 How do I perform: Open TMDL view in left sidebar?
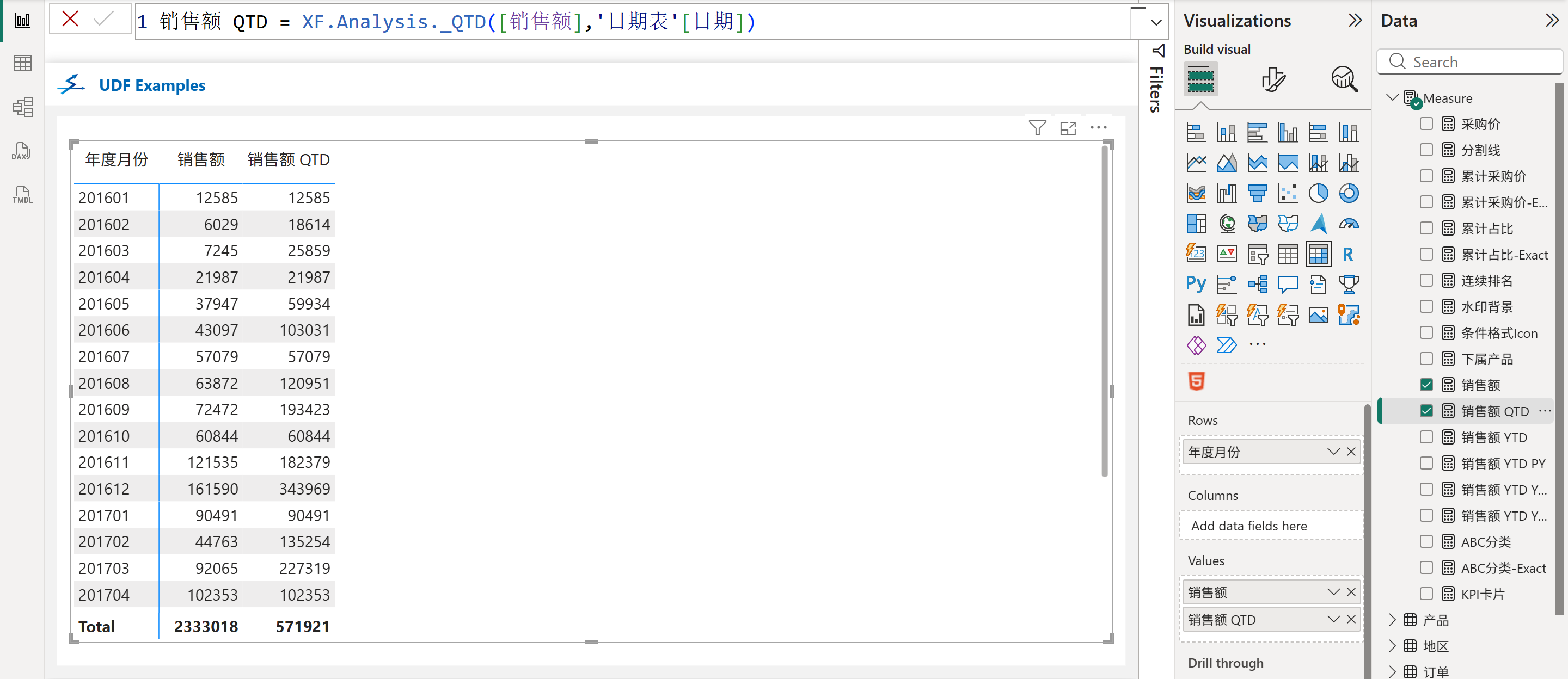(x=22, y=195)
